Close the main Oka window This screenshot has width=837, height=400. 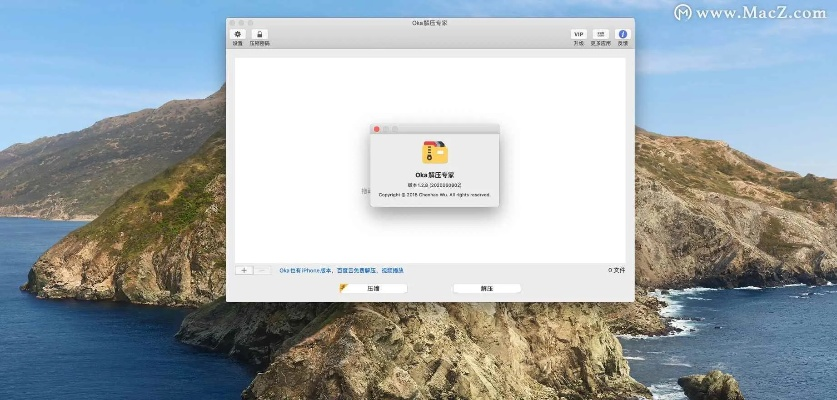tap(231, 22)
